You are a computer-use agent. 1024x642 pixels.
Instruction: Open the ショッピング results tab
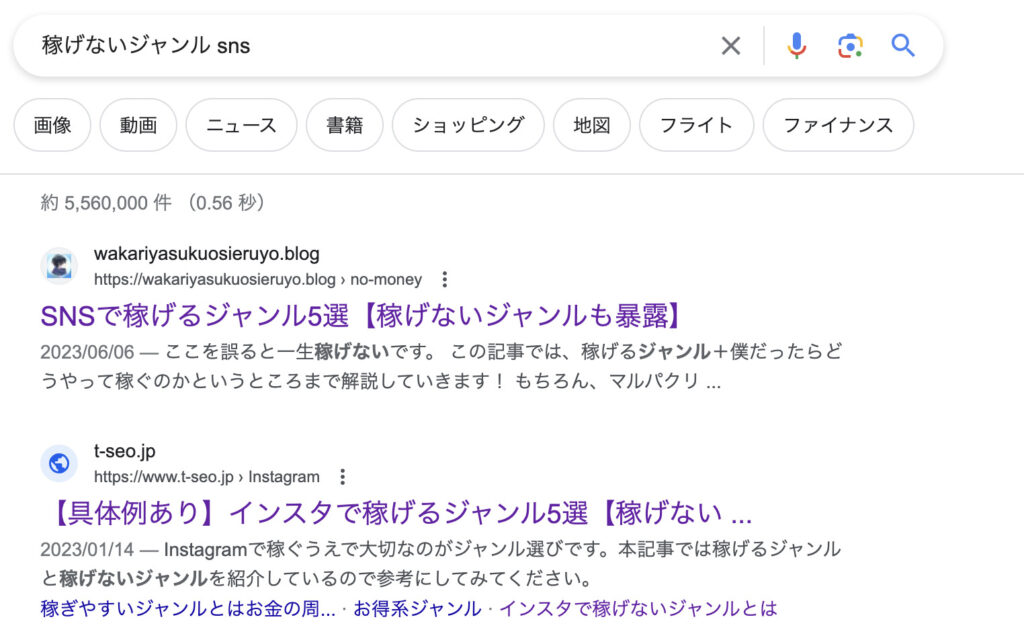coord(468,125)
